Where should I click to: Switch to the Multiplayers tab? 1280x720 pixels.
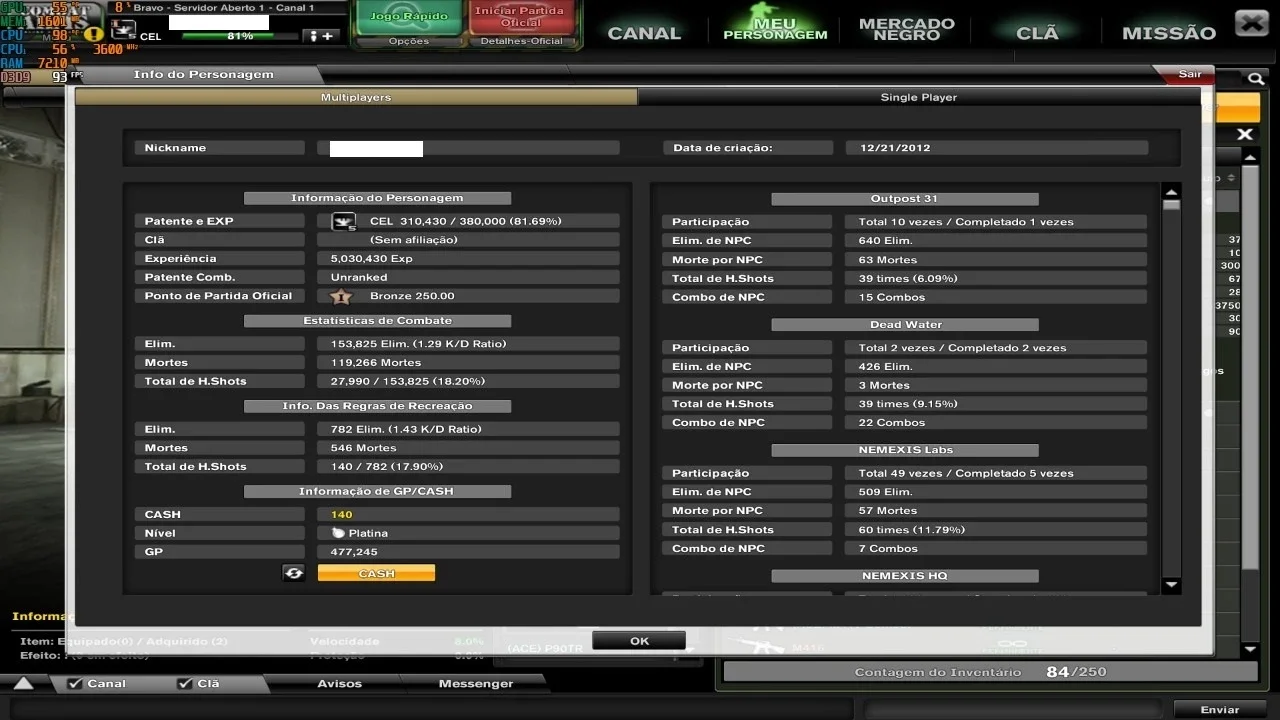point(356,97)
